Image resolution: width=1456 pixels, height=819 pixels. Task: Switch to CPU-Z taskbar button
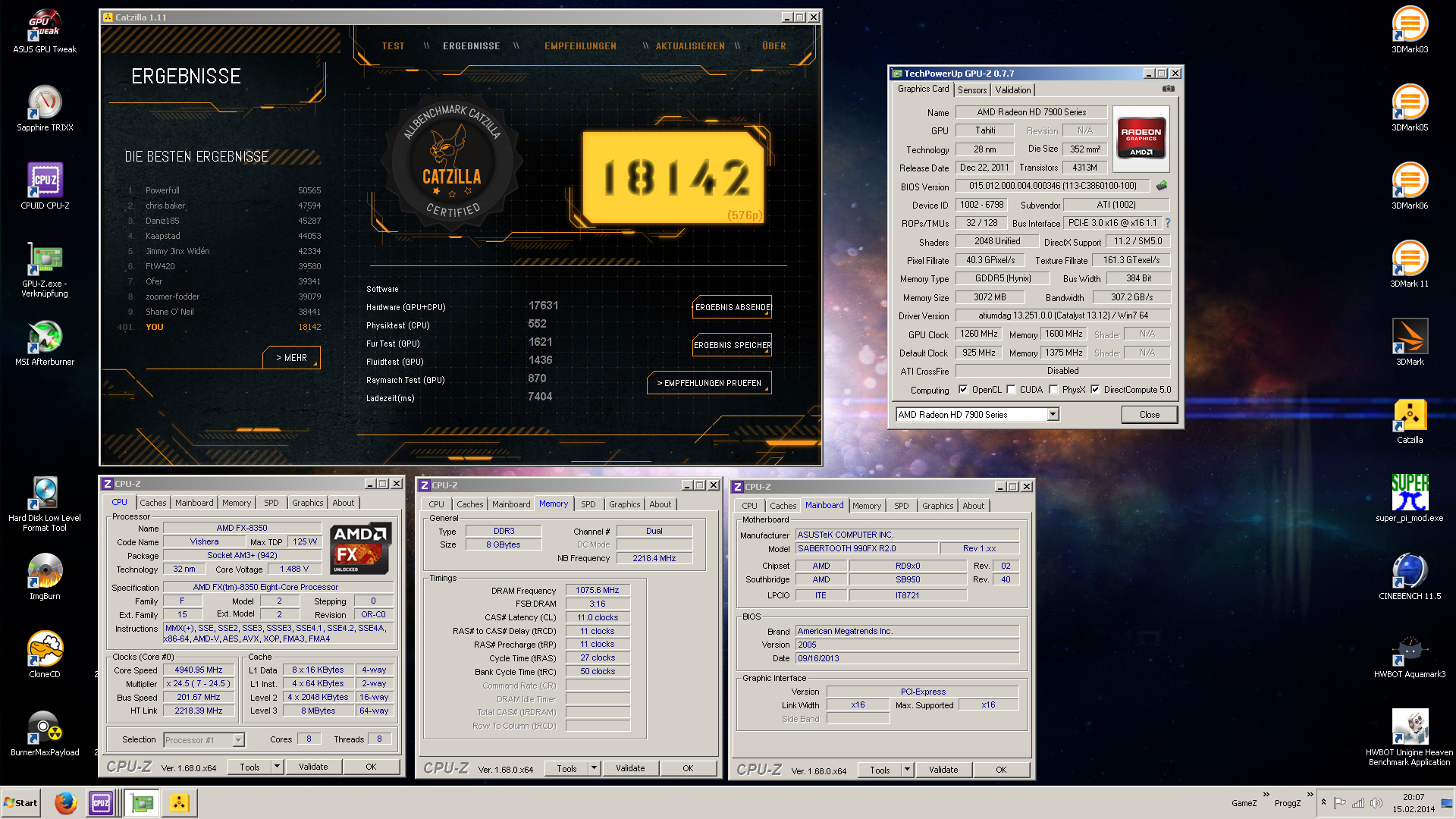pos(101,802)
